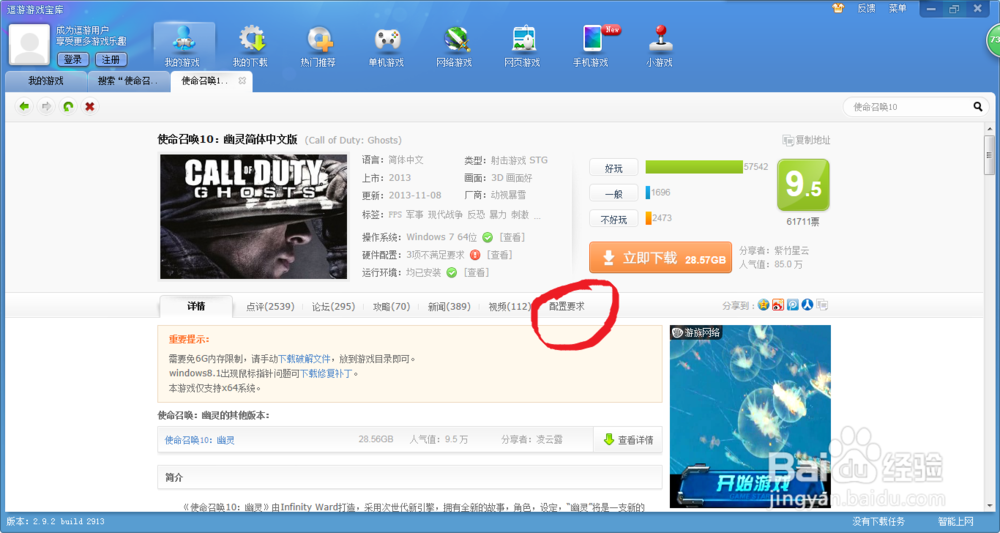The height and width of the screenshot is (533, 1000).
Task: Click the 立即下载 28.57GB button
Action: click(660, 258)
